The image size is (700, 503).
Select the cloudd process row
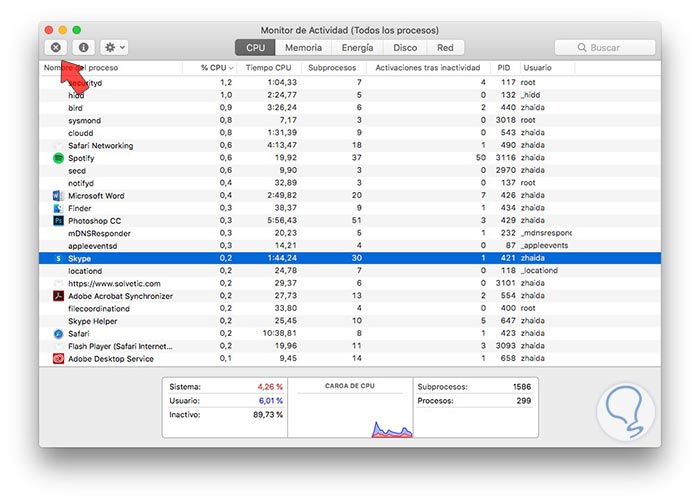tap(350, 133)
